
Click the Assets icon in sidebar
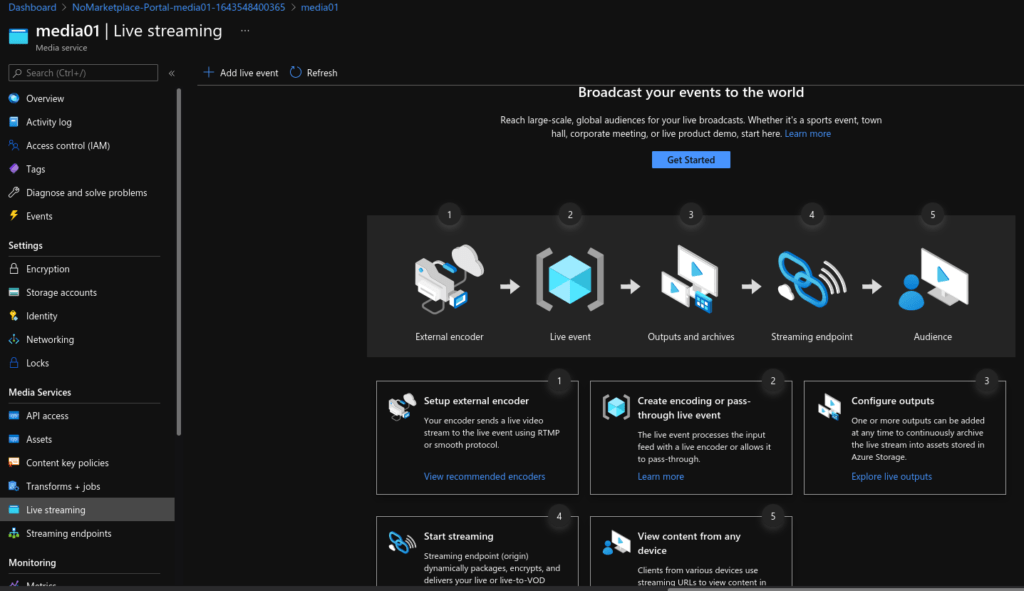[x=14, y=439]
